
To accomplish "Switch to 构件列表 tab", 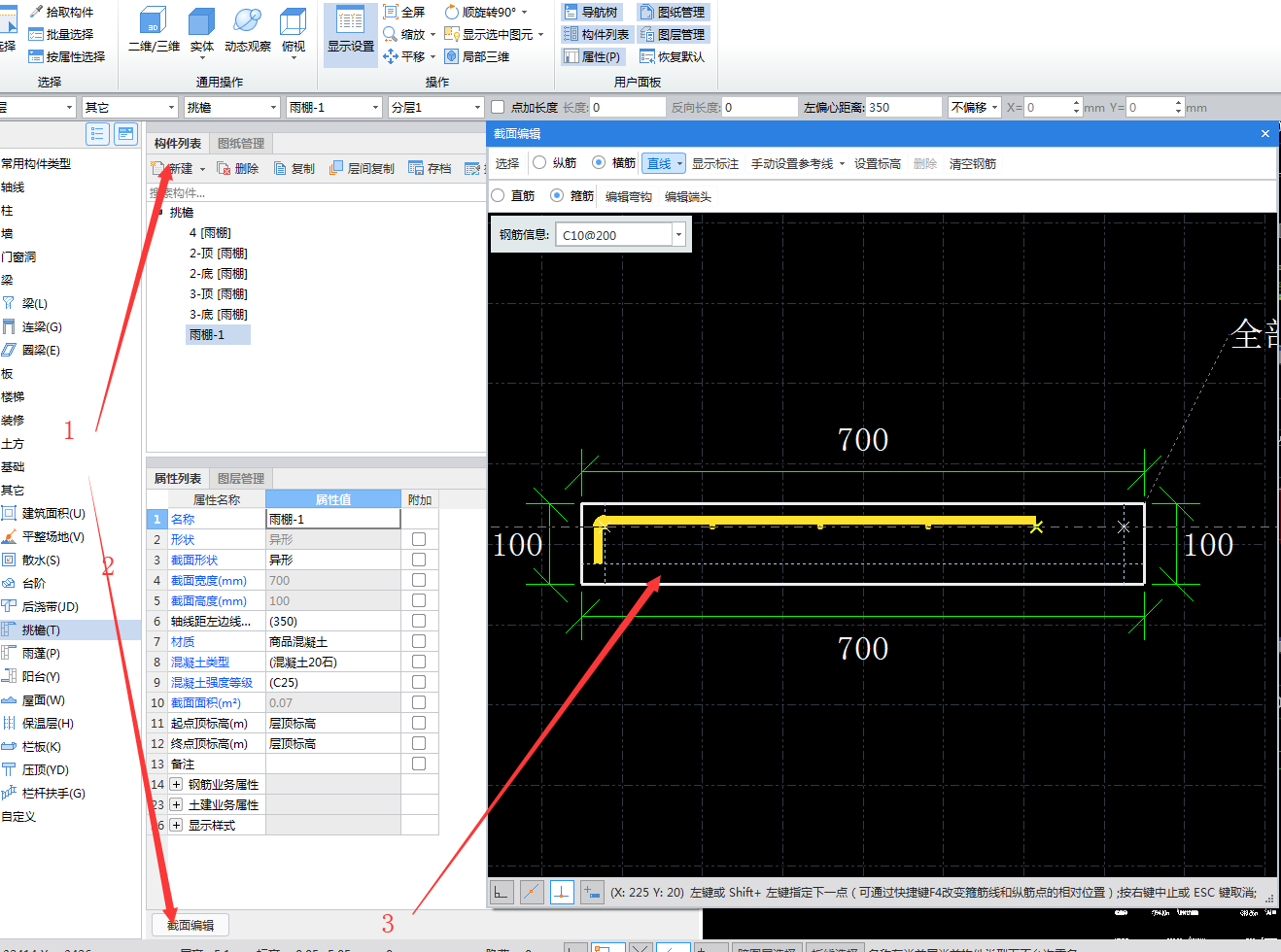I will coord(178,143).
